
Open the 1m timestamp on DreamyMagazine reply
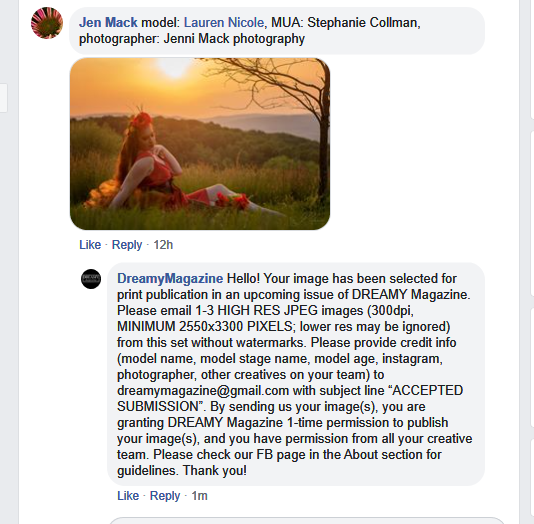pyautogui.click(x=199, y=495)
